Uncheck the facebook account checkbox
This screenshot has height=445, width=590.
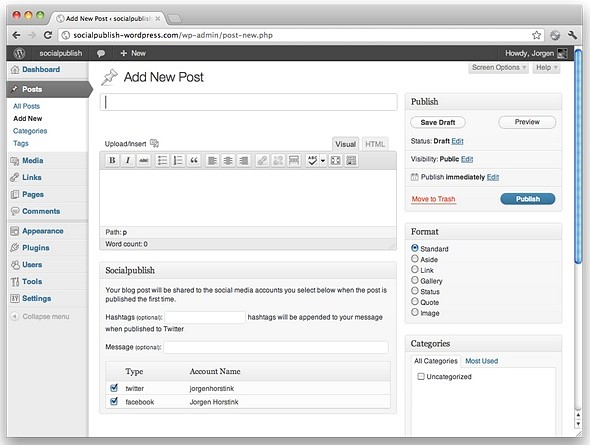114,401
